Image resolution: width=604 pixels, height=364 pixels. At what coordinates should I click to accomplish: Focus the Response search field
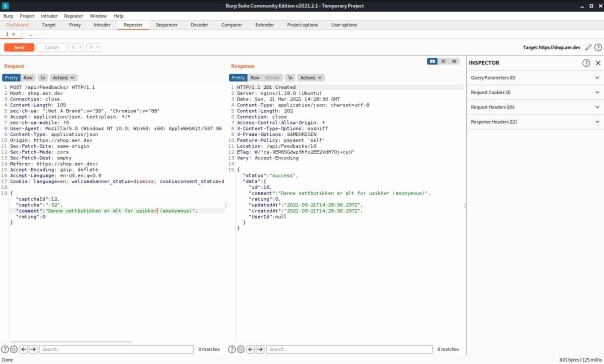(349, 349)
